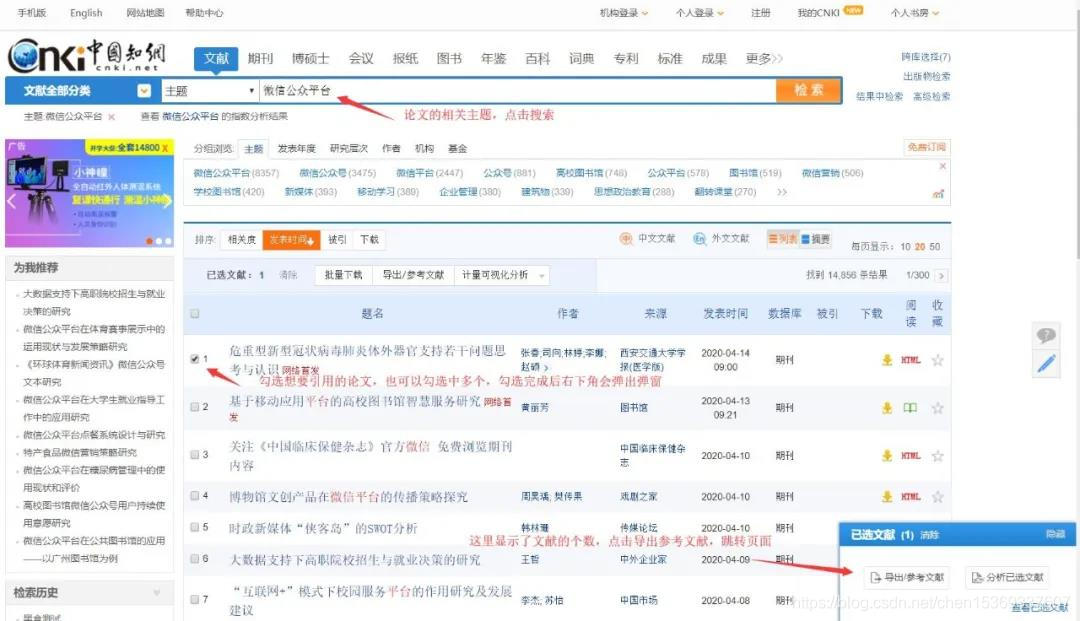This screenshot has width=1080, height=621.
Task: Go to the previous ad slide
Action: pos(12,200)
